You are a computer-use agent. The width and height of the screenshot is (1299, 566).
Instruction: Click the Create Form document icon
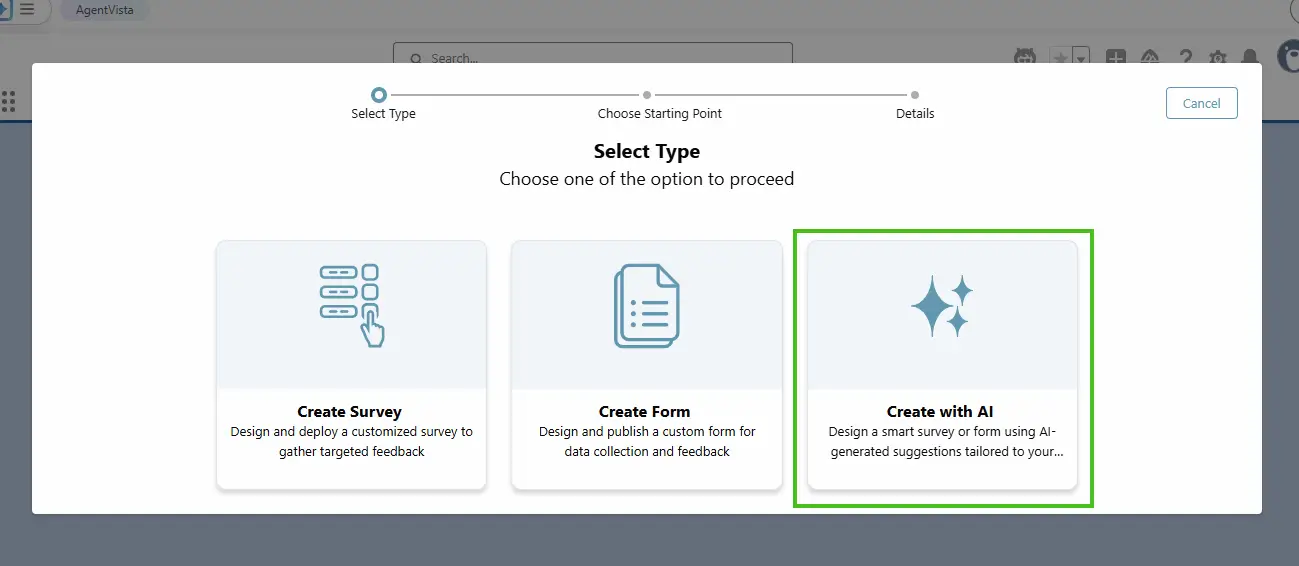click(646, 306)
